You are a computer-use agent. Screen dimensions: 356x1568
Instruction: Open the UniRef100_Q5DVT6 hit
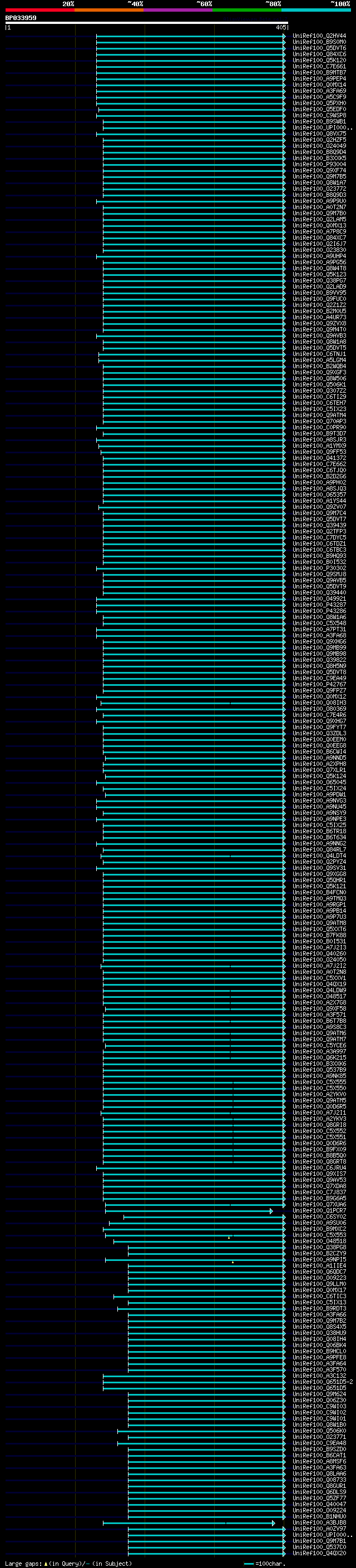pyautogui.click(x=319, y=48)
